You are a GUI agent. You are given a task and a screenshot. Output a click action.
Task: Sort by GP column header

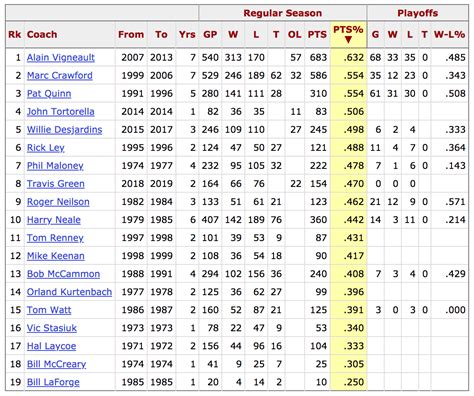[210, 34]
